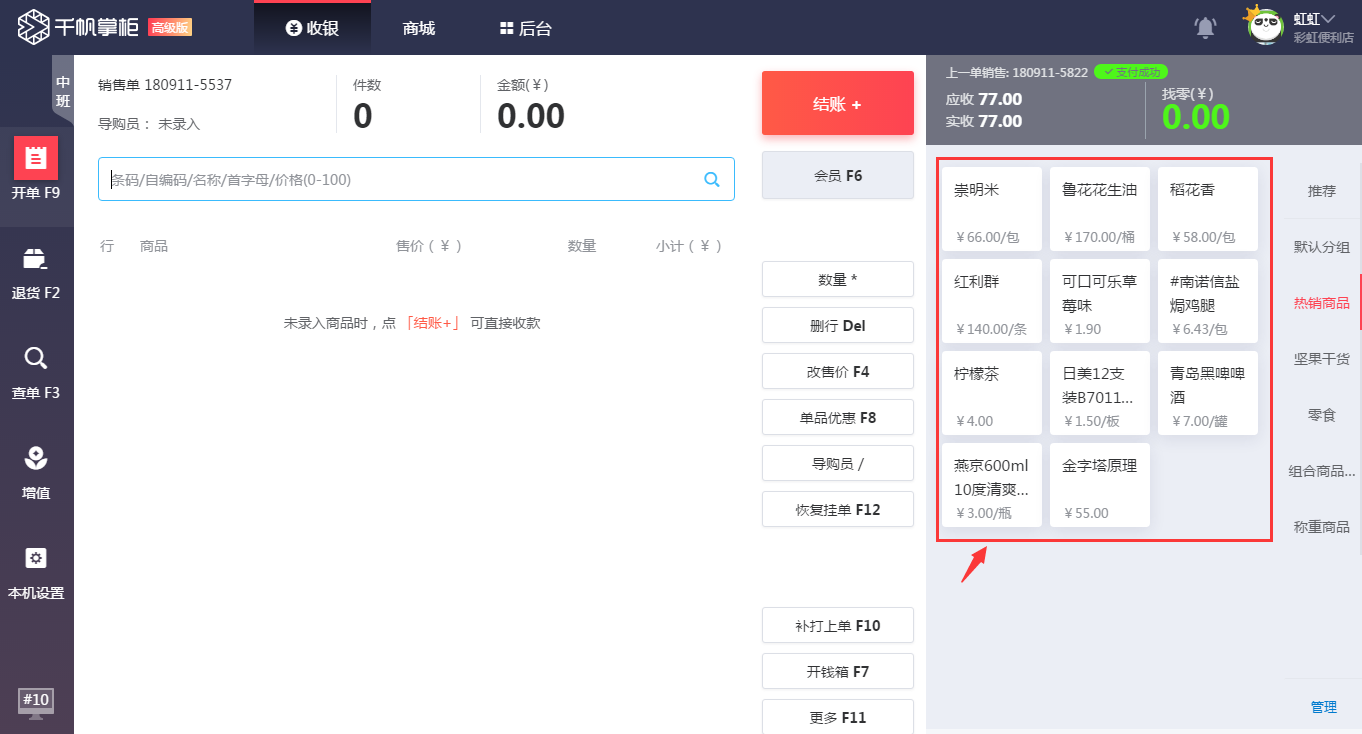The width and height of the screenshot is (1362, 734).
Task: Click the 管理 management link
Action: pyautogui.click(x=1322, y=707)
